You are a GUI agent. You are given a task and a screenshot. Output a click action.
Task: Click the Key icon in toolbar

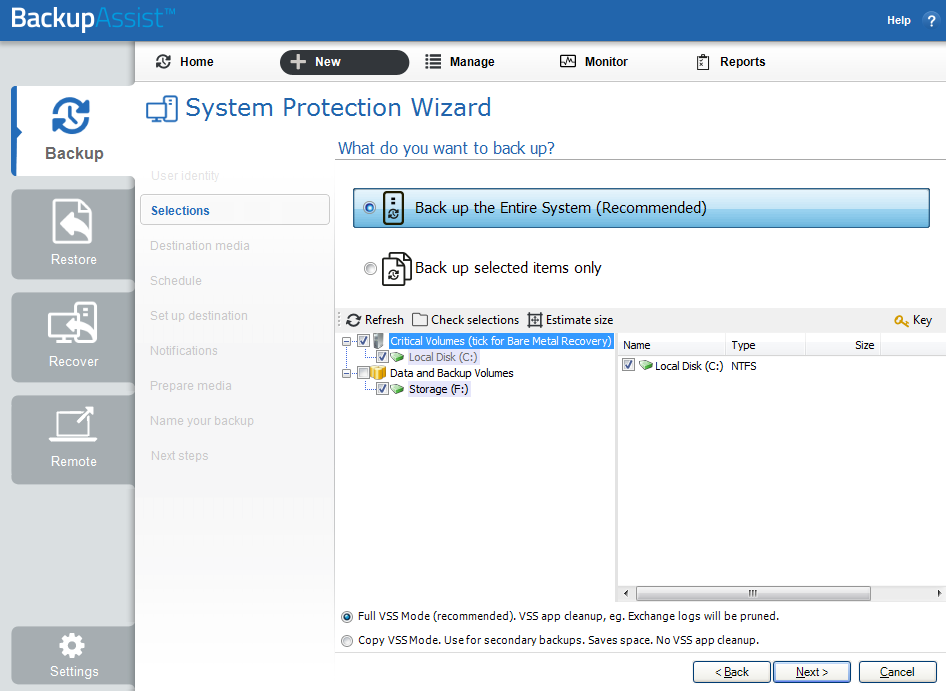(x=901, y=320)
